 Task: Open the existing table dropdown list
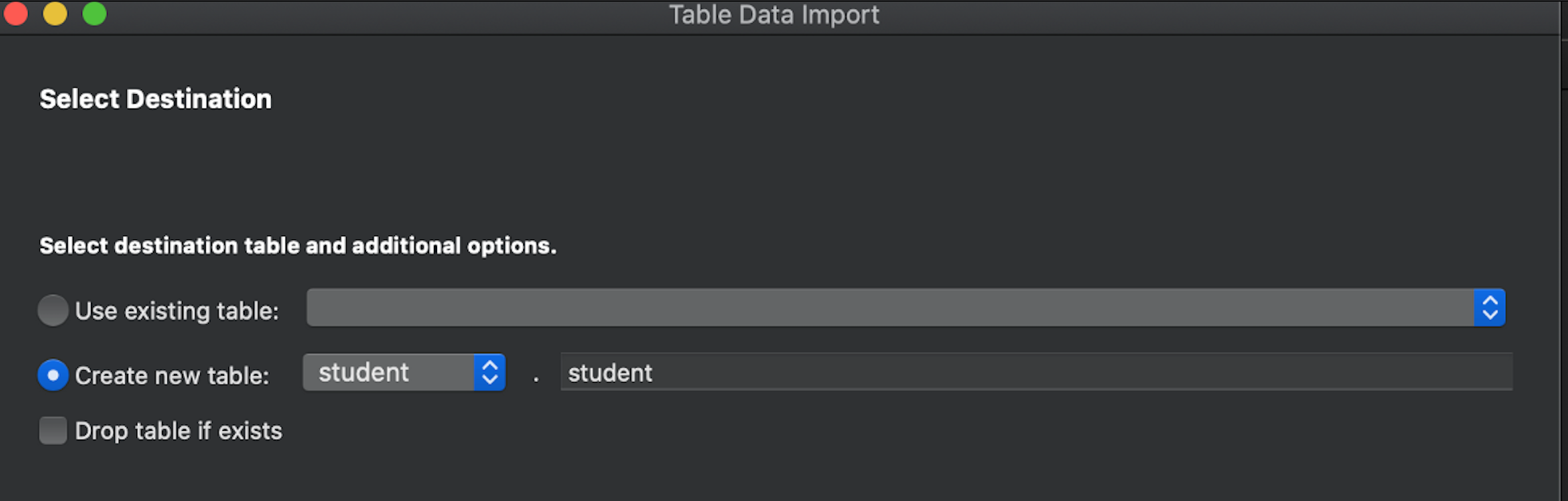(889, 308)
